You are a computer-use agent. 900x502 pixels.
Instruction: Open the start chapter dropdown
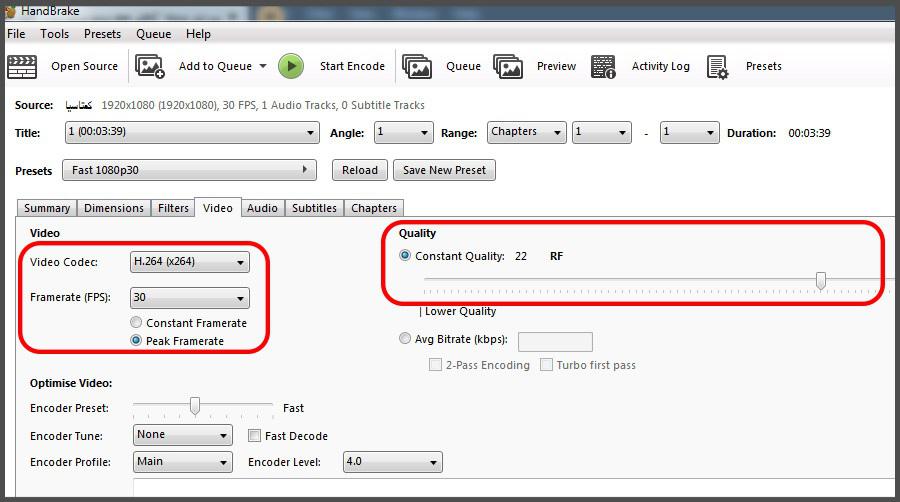coord(602,132)
